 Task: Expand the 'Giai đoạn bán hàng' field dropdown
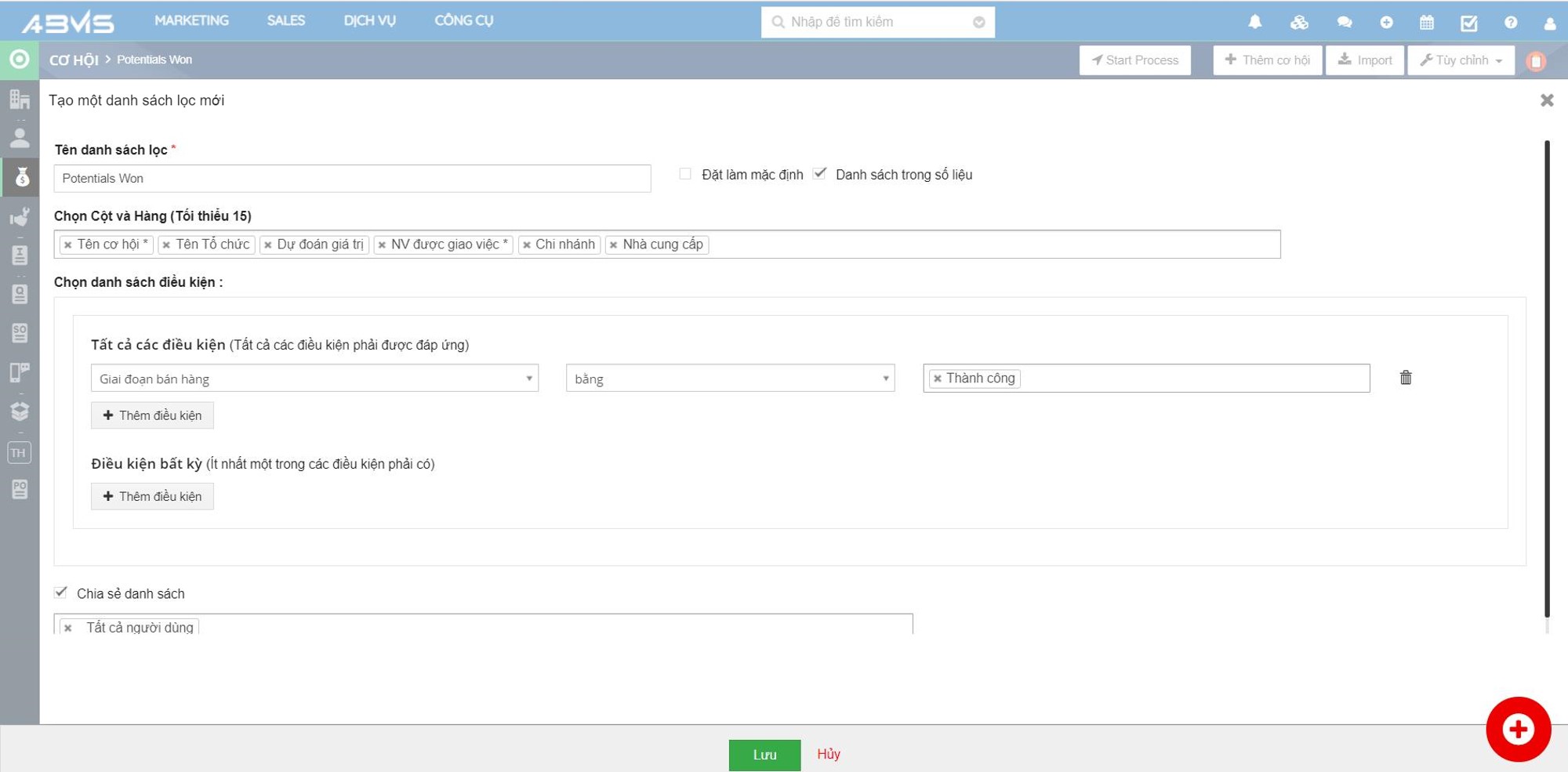tap(314, 379)
